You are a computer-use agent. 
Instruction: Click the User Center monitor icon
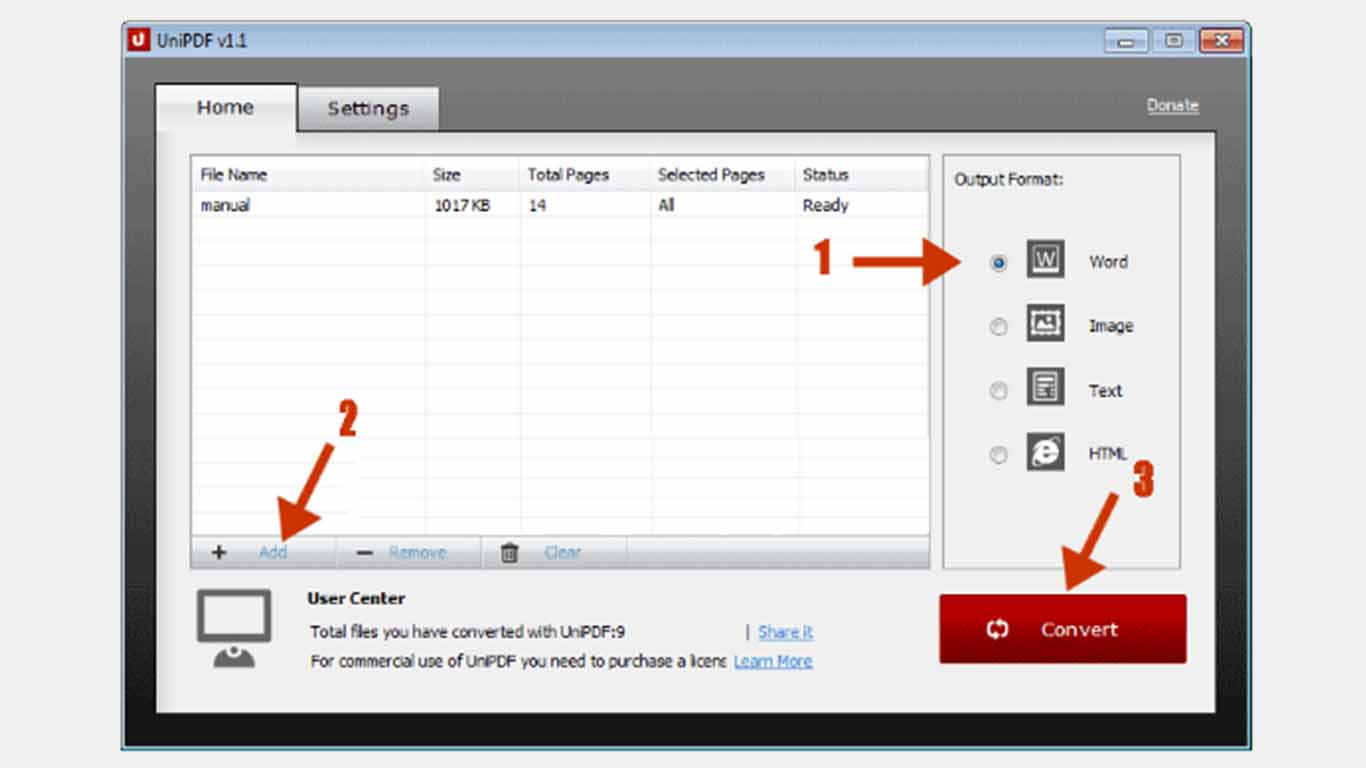234,628
